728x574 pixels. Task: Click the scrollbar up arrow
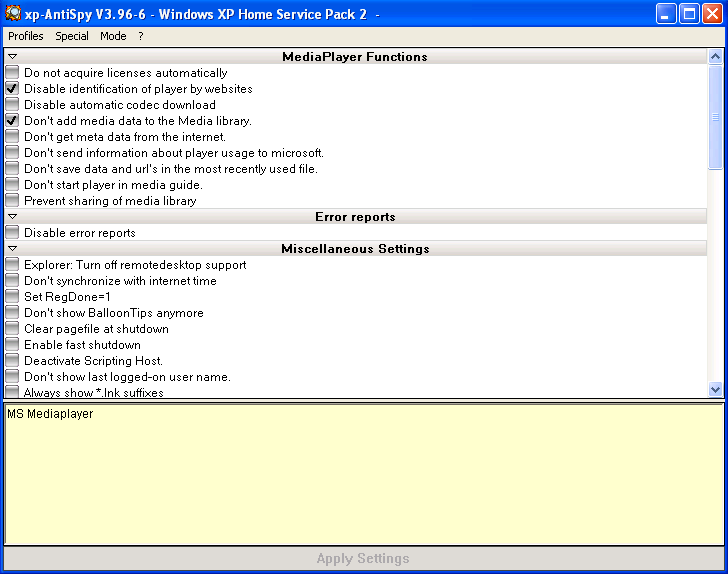click(x=715, y=57)
